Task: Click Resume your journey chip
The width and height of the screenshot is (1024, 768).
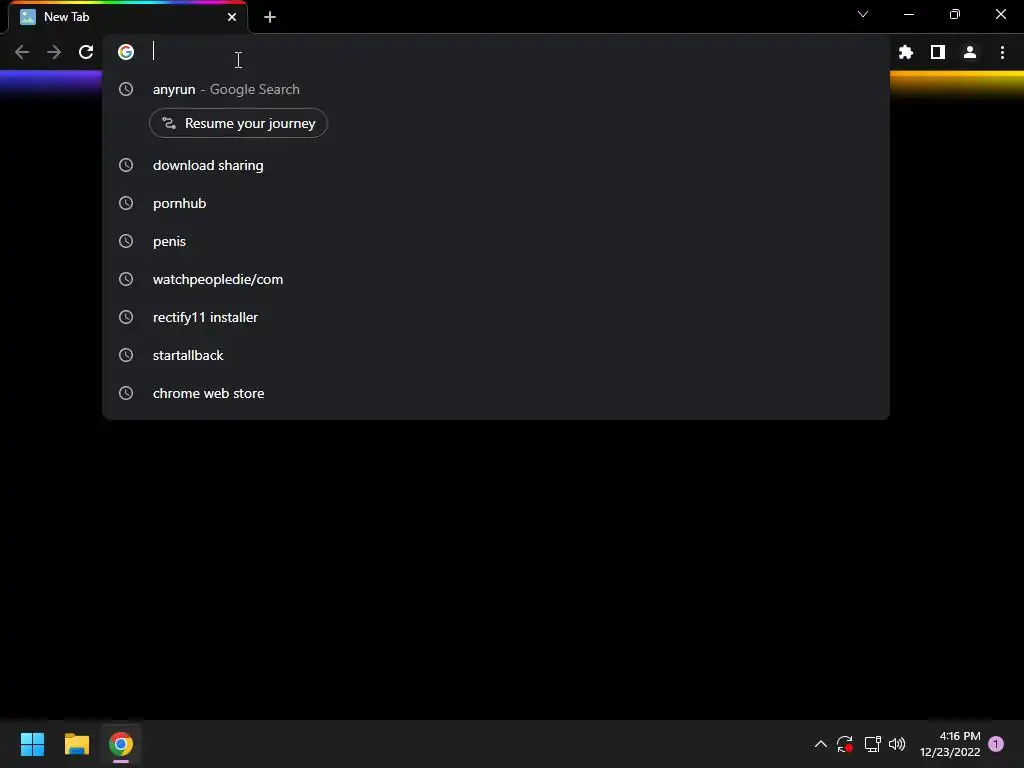Action: [x=238, y=123]
